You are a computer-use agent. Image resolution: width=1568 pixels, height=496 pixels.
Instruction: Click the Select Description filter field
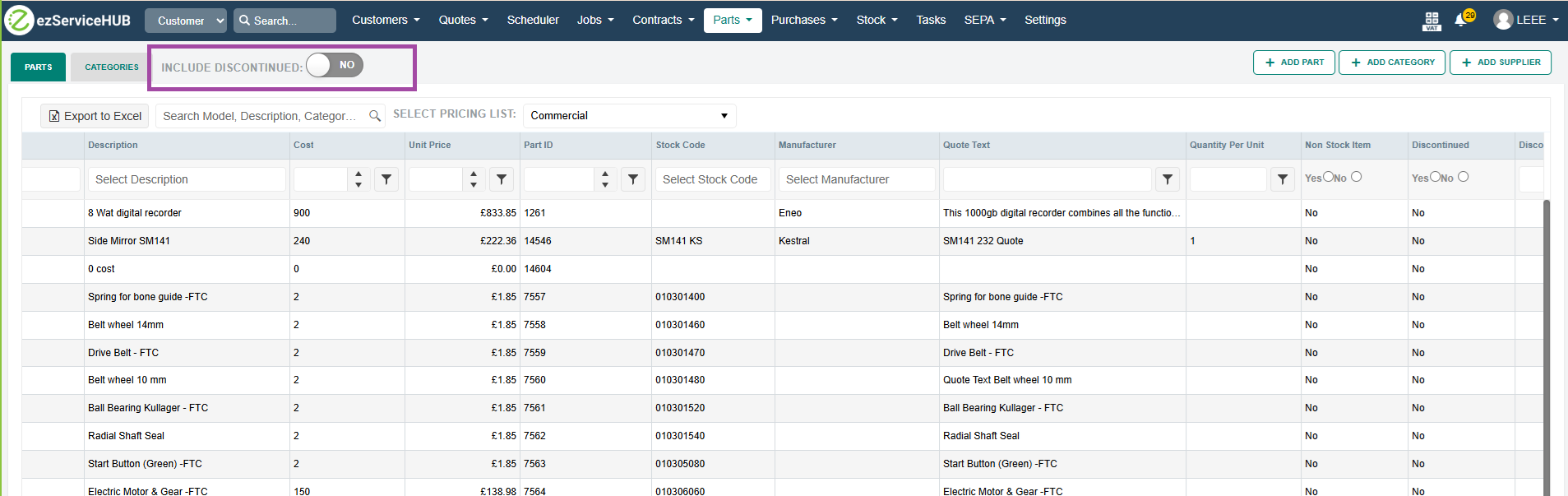[x=187, y=179]
